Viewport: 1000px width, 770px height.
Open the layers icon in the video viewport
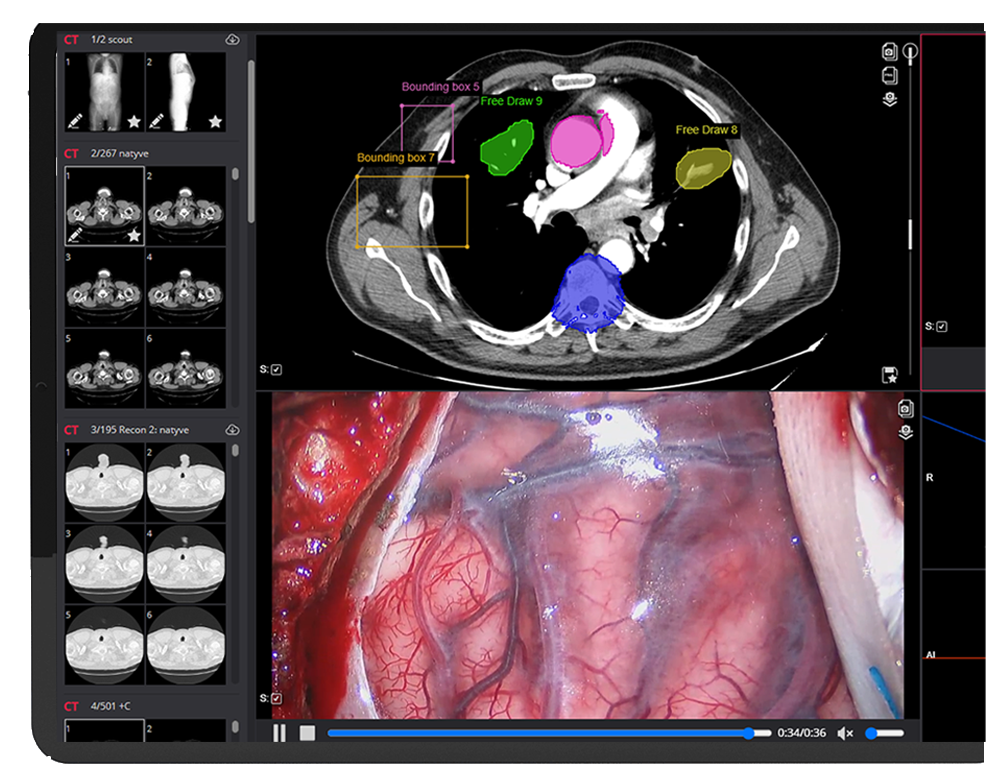pyautogui.click(x=906, y=432)
